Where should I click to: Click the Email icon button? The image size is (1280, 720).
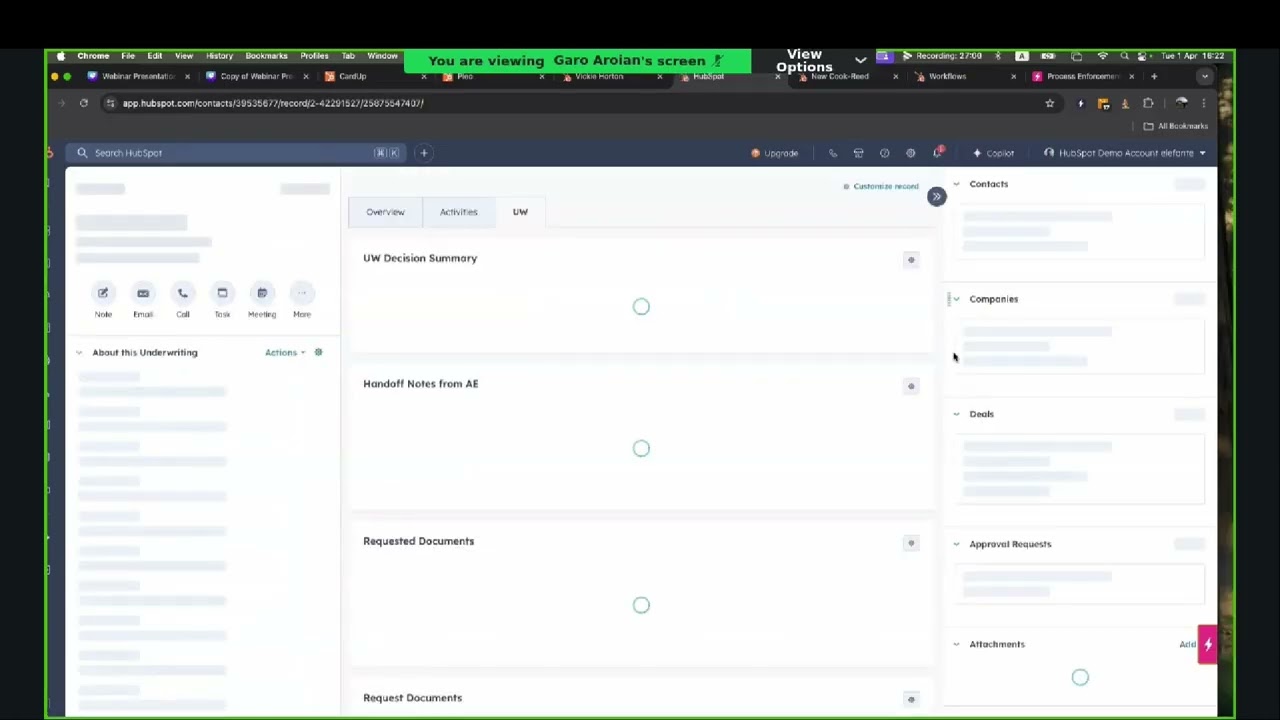coord(143,293)
